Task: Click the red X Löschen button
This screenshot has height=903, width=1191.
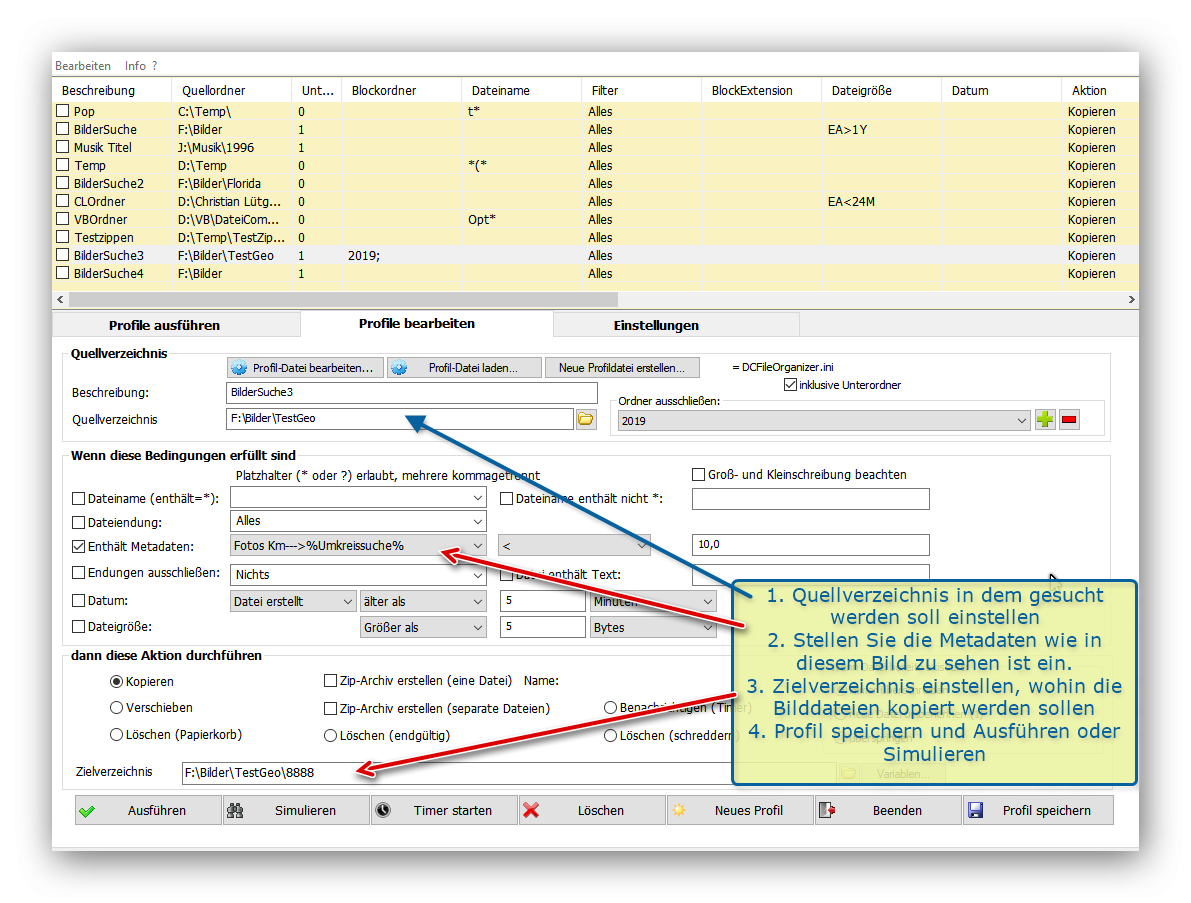Action: (592, 810)
